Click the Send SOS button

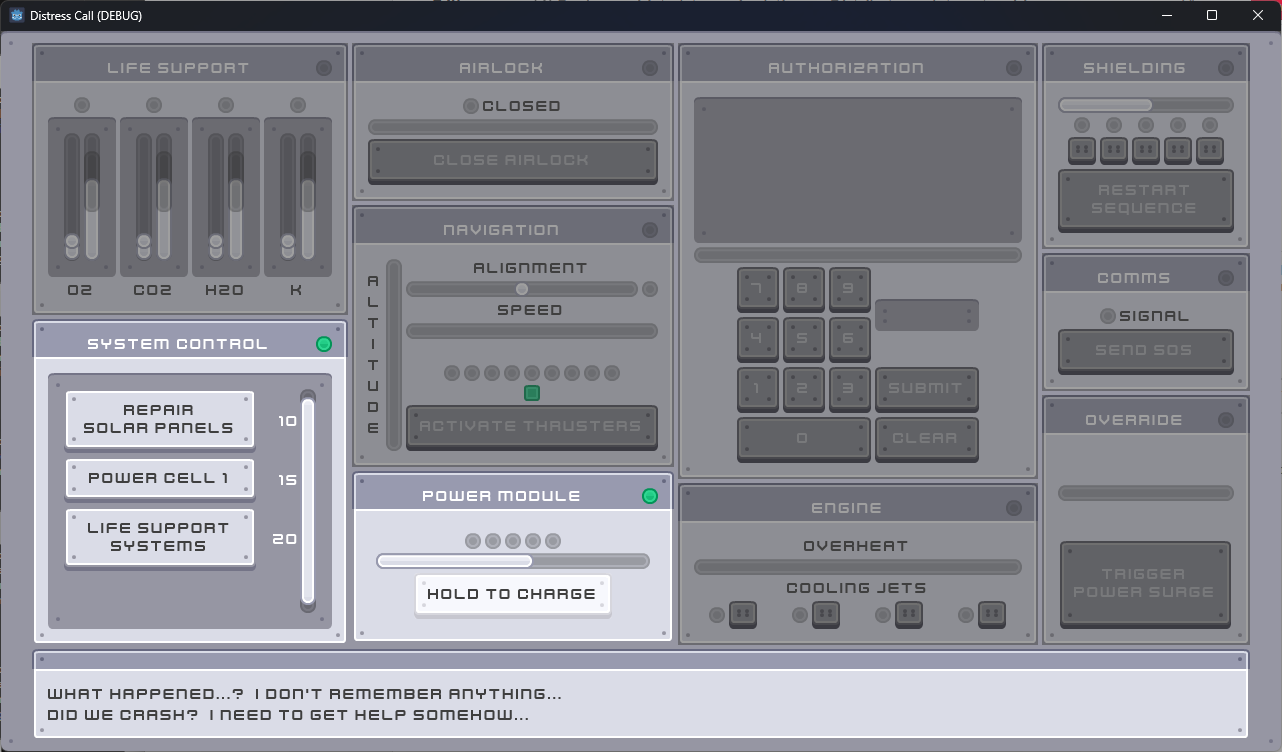[1145, 350]
